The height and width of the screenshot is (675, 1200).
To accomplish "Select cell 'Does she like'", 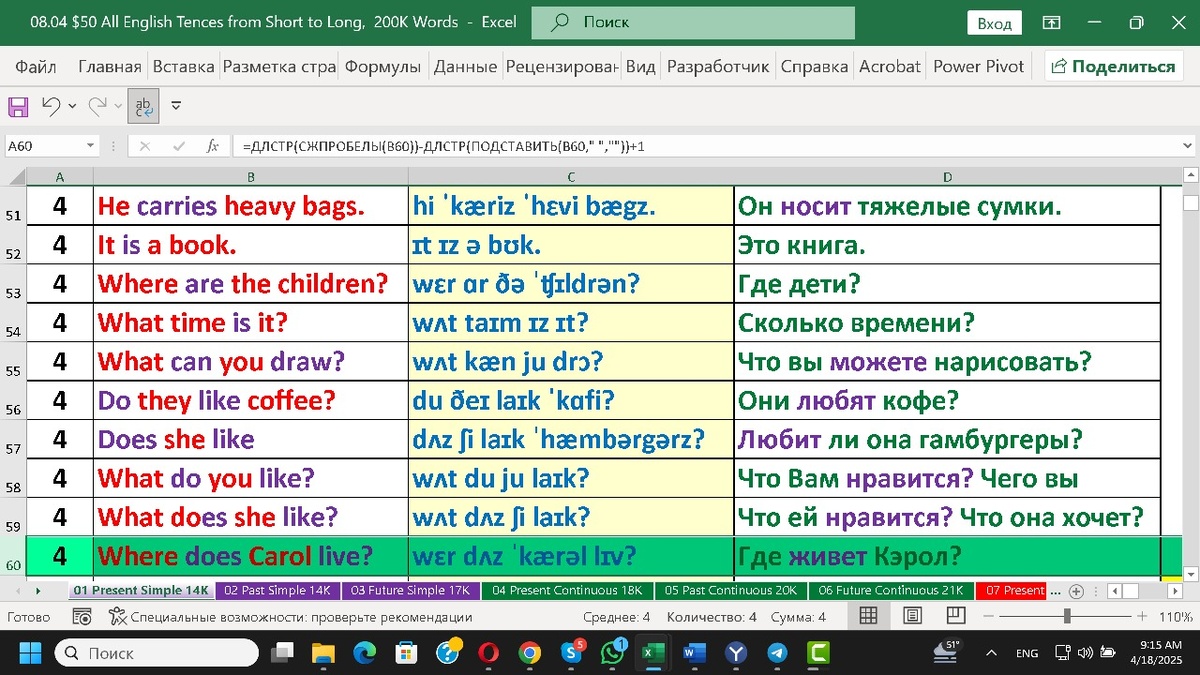I will coord(250,439).
